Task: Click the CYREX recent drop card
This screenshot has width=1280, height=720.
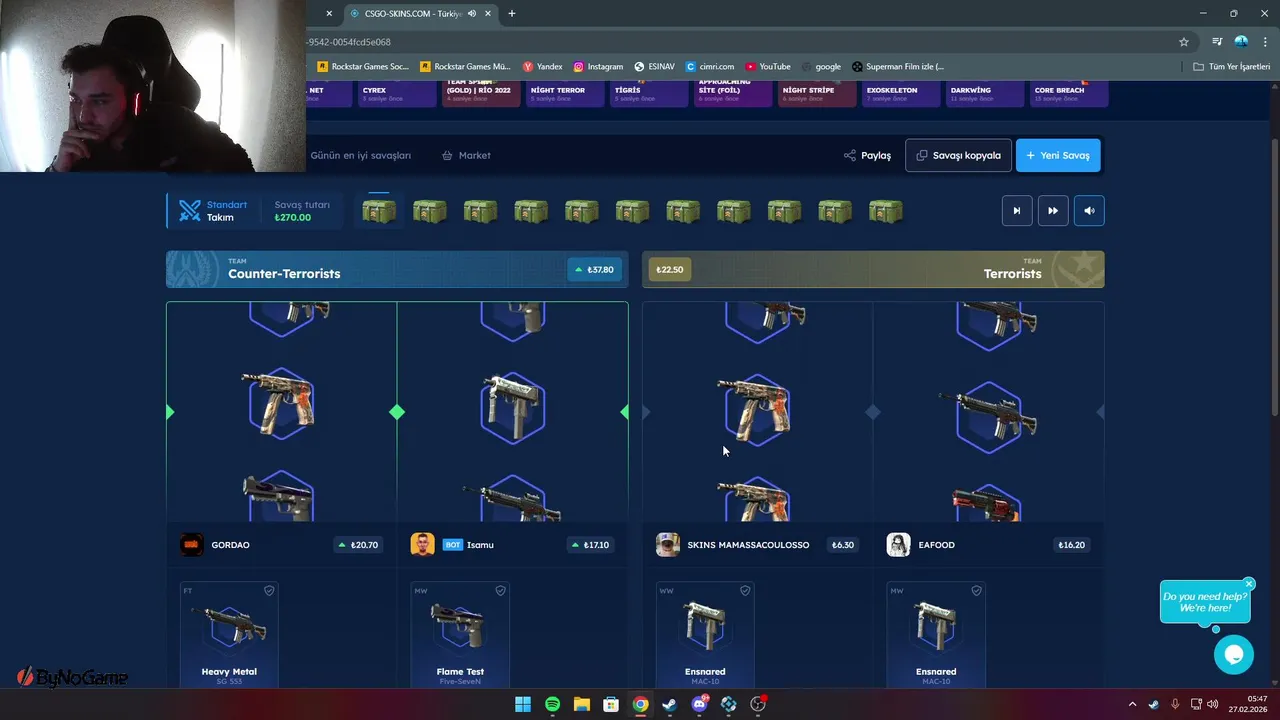Action: [395, 93]
